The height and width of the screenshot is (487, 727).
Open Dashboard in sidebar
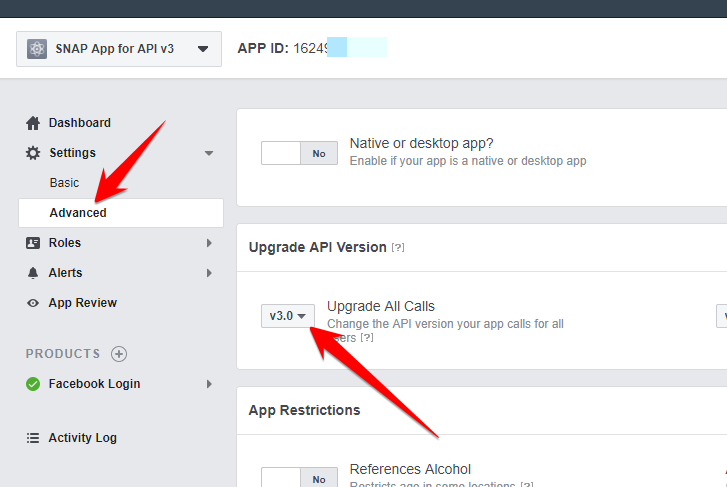tap(80, 123)
